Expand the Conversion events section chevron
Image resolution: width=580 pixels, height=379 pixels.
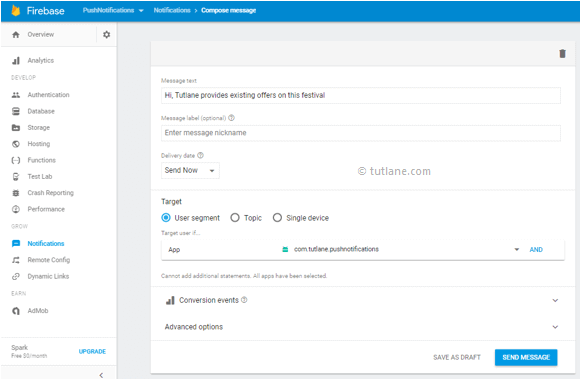click(x=555, y=300)
